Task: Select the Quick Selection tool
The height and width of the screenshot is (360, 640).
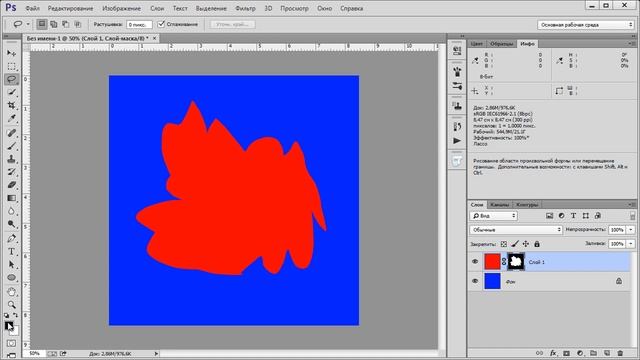Action: tap(11, 92)
